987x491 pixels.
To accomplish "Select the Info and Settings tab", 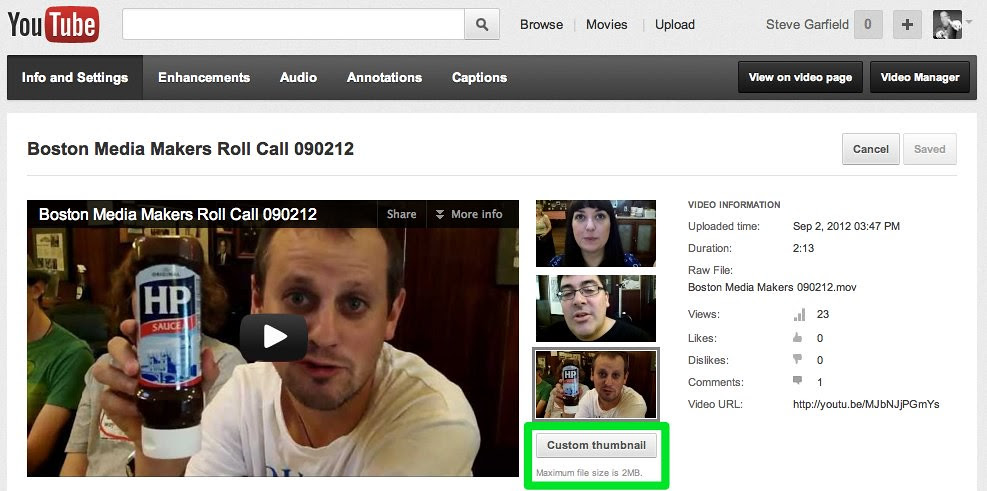I will [75, 77].
